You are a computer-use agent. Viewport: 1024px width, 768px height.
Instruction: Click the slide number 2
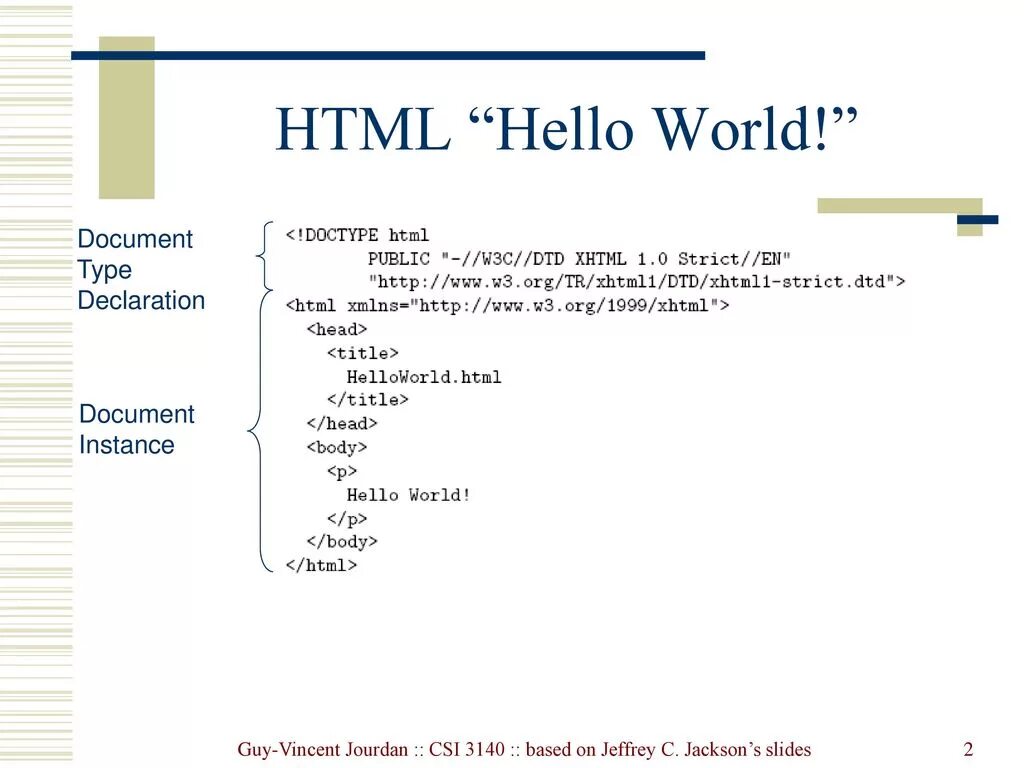tap(968, 749)
